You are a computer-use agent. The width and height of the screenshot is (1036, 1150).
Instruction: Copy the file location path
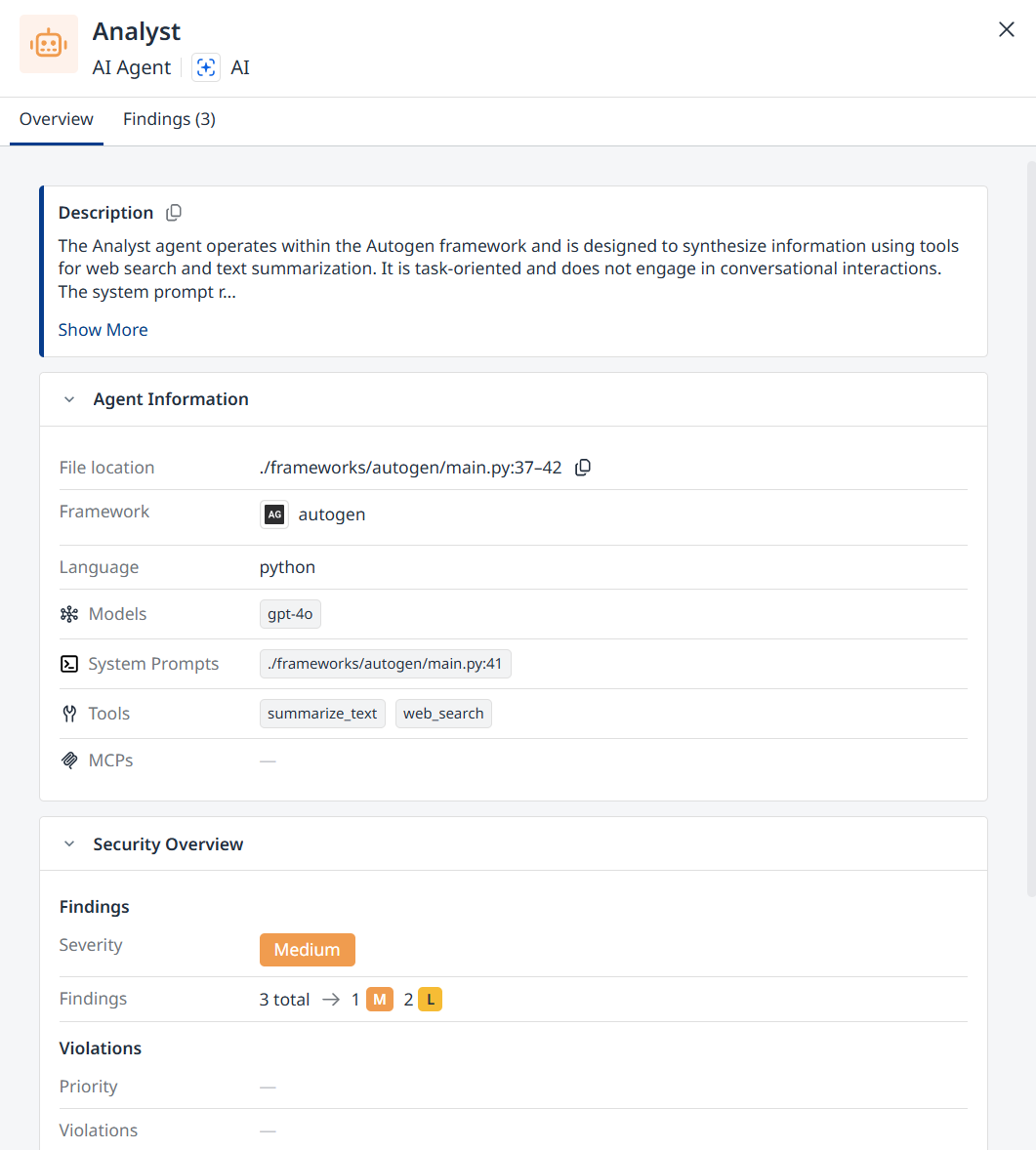pos(583,468)
